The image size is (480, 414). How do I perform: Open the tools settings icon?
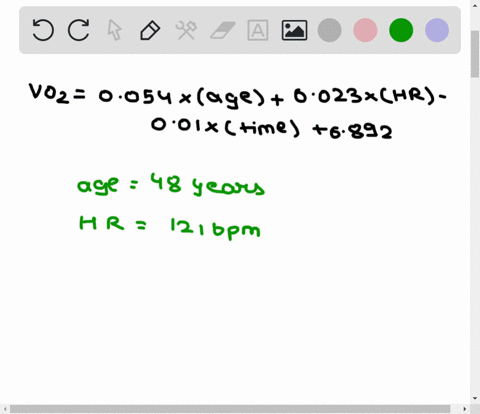[186, 30]
